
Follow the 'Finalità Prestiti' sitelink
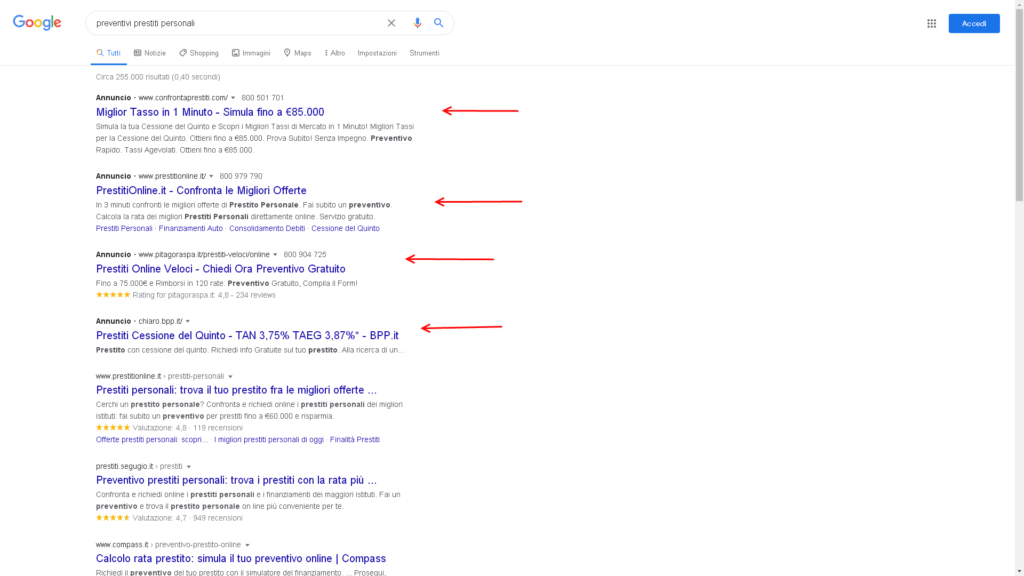[355, 440]
